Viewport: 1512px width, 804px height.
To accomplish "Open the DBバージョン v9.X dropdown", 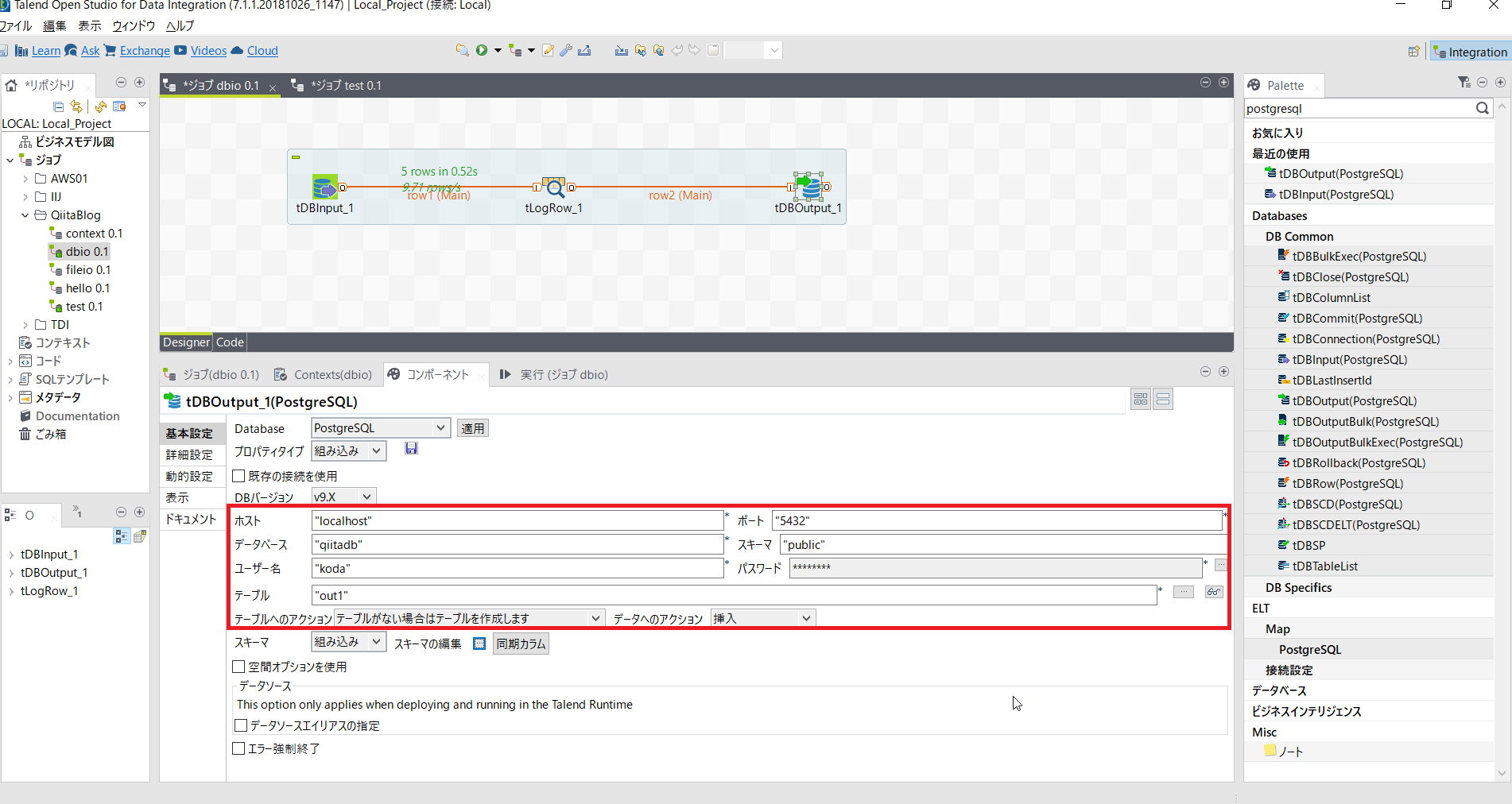I will pyautogui.click(x=343, y=497).
